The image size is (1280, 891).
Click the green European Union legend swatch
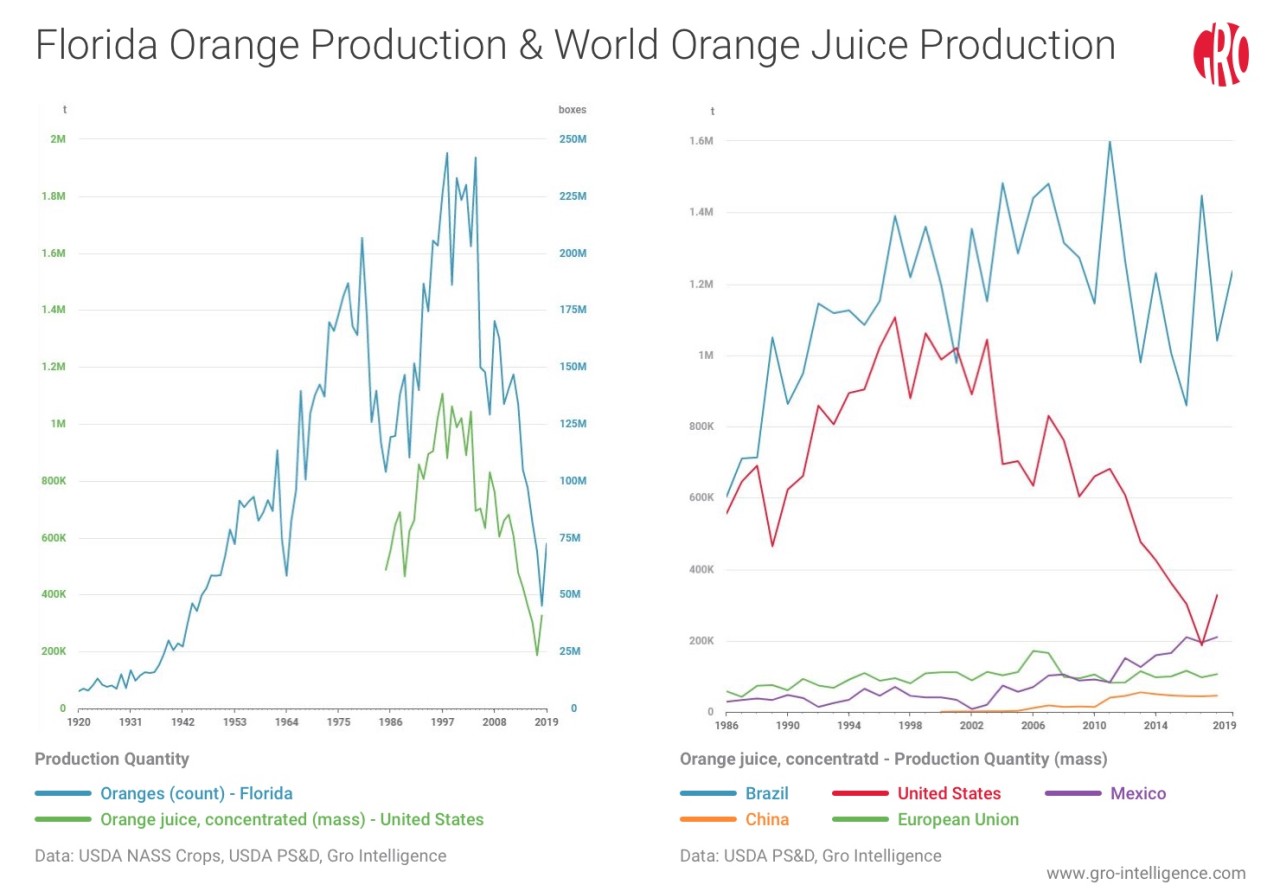pyautogui.click(x=860, y=820)
